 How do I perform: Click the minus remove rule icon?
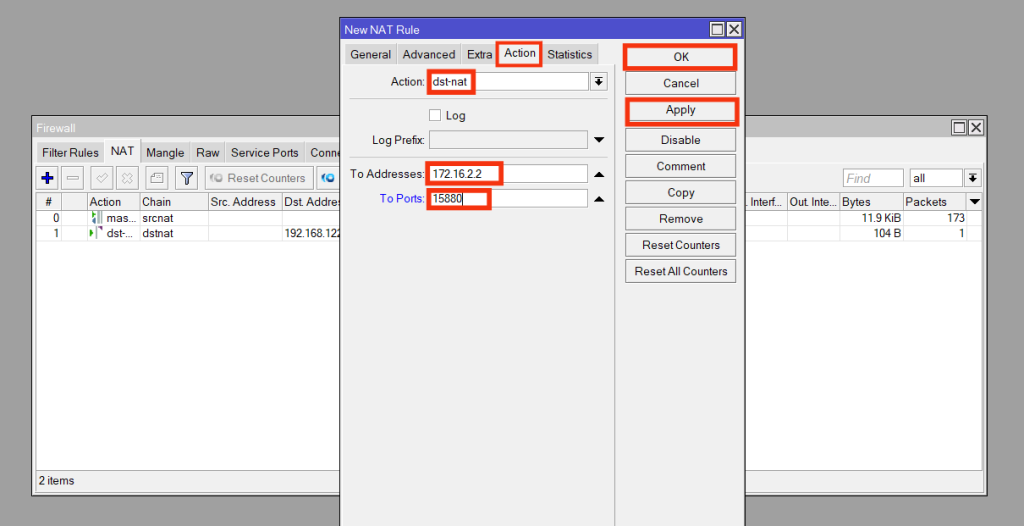pyautogui.click(x=73, y=178)
